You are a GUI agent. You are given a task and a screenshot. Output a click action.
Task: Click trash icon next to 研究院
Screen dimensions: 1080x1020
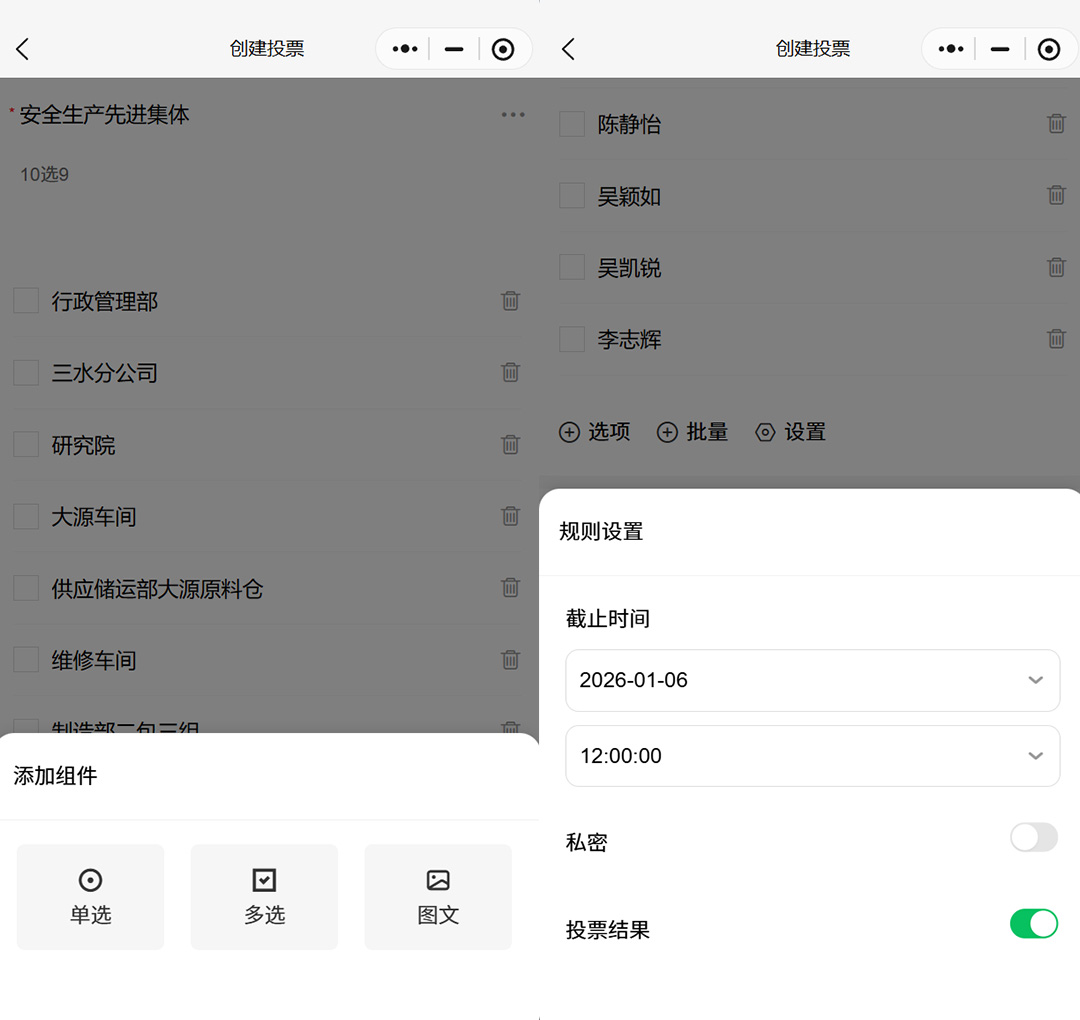click(510, 445)
